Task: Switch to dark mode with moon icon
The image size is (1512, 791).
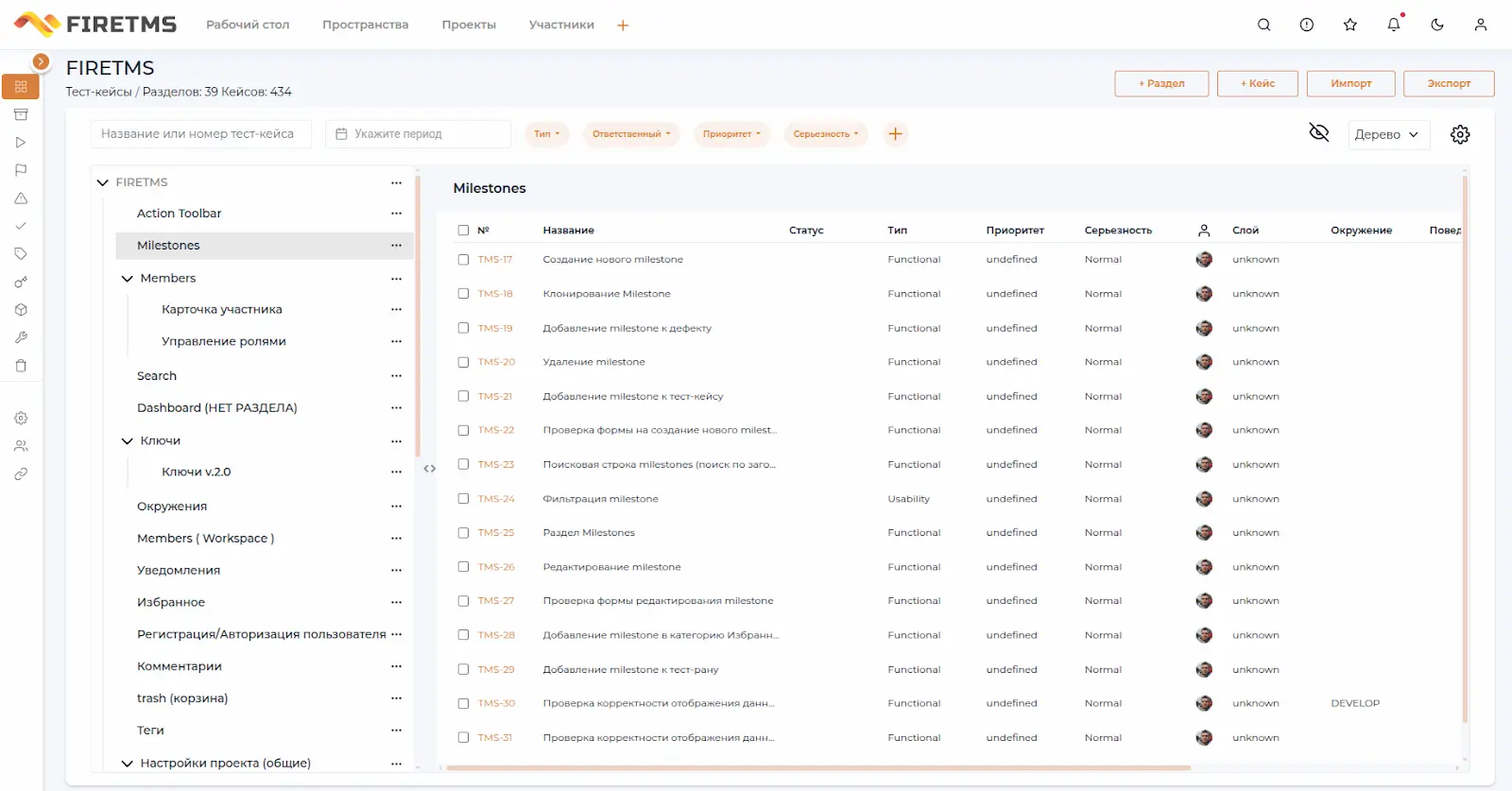Action: pos(1437,25)
